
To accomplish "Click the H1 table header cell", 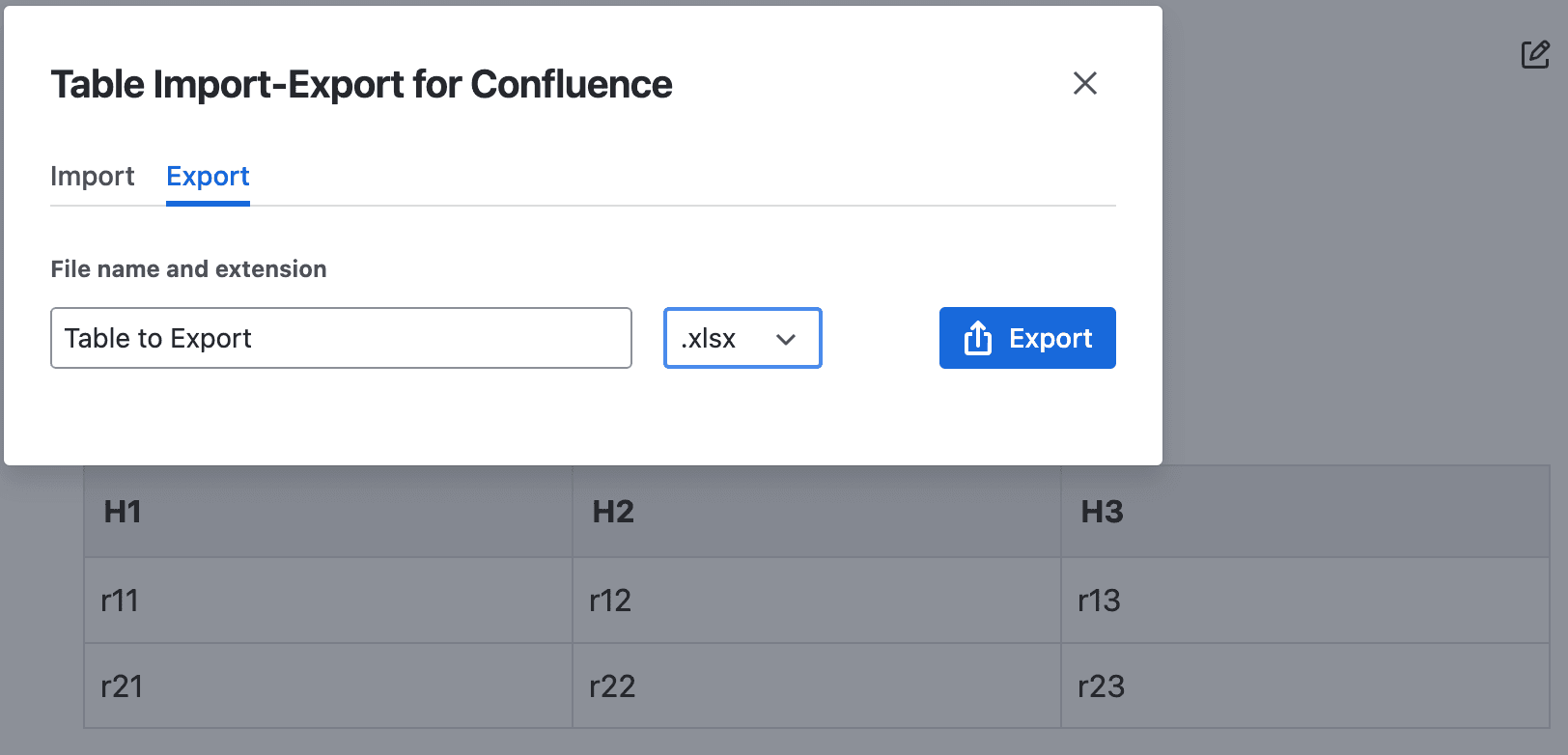I will (327, 512).
